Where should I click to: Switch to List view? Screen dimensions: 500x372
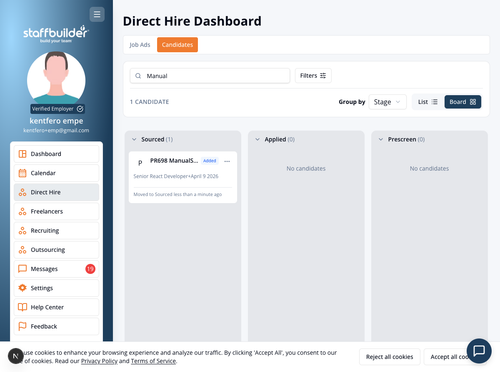coord(428,102)
